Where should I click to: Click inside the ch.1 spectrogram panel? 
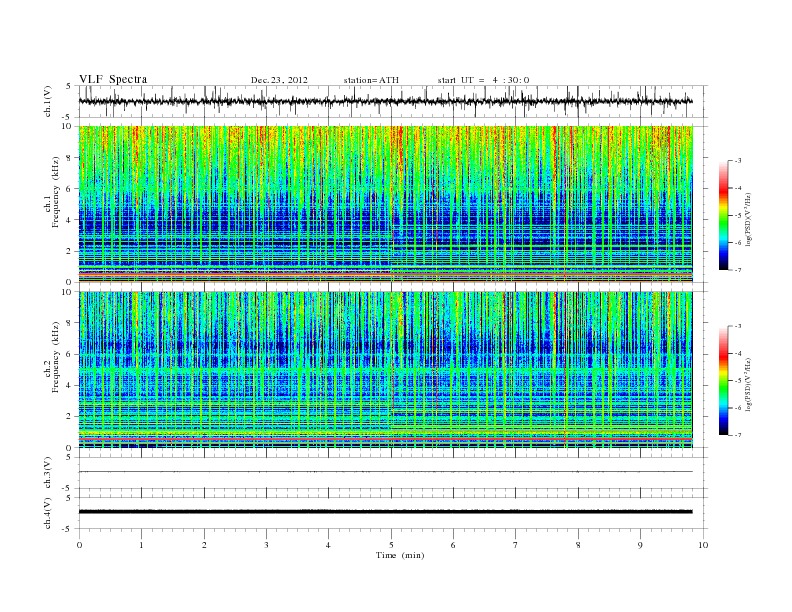point(385,204)
